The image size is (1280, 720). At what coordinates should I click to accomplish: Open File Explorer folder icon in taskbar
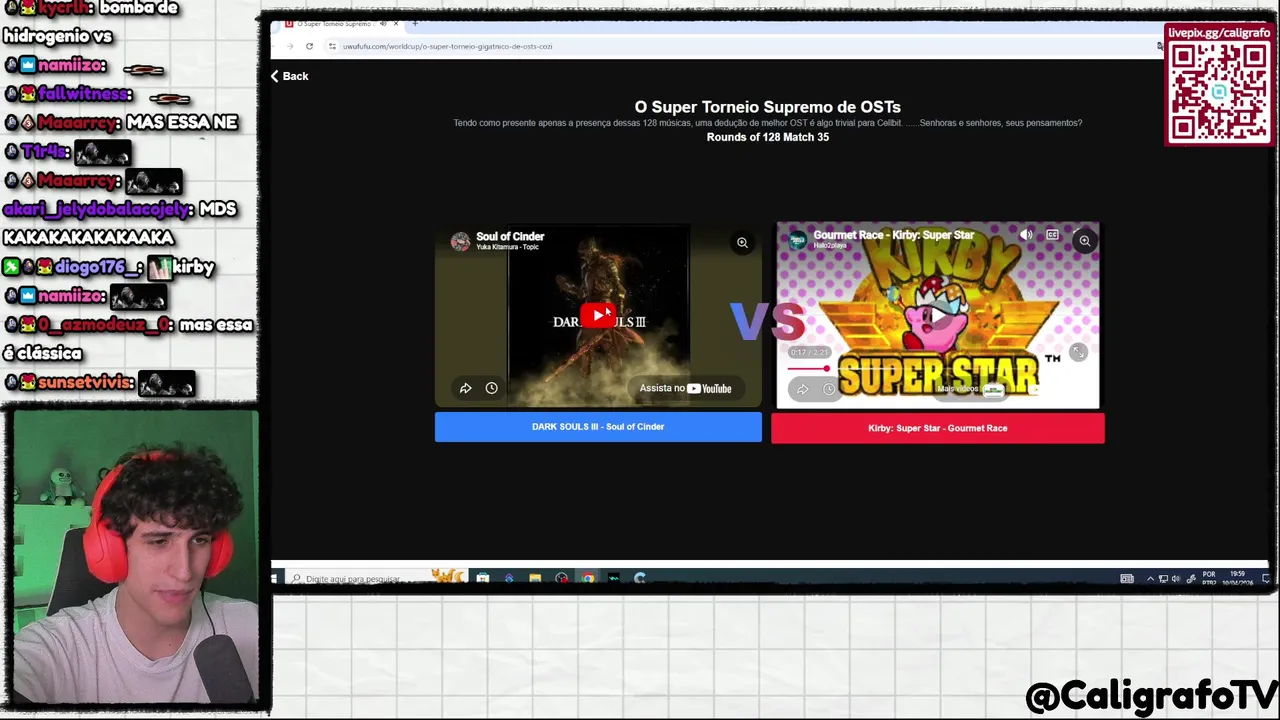point(535,579)
